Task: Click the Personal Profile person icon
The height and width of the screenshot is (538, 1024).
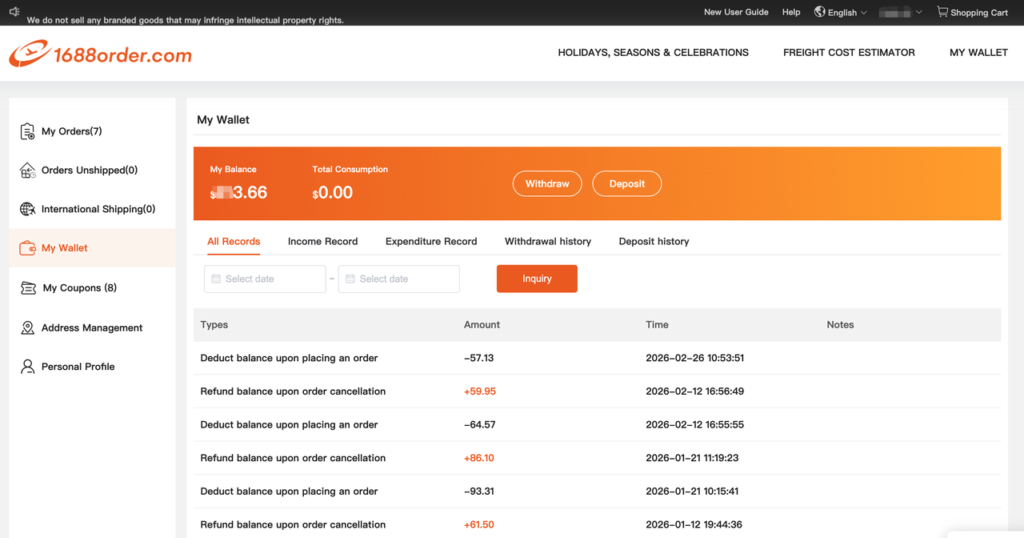Action: click(x=28, y=367)
